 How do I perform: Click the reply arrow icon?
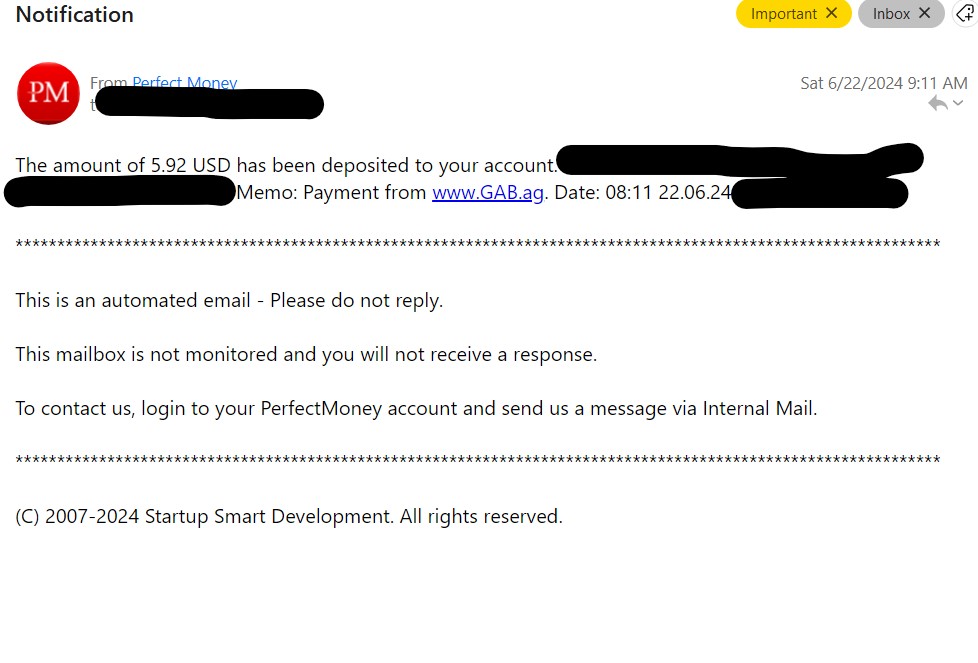click(x=937, y=104)
